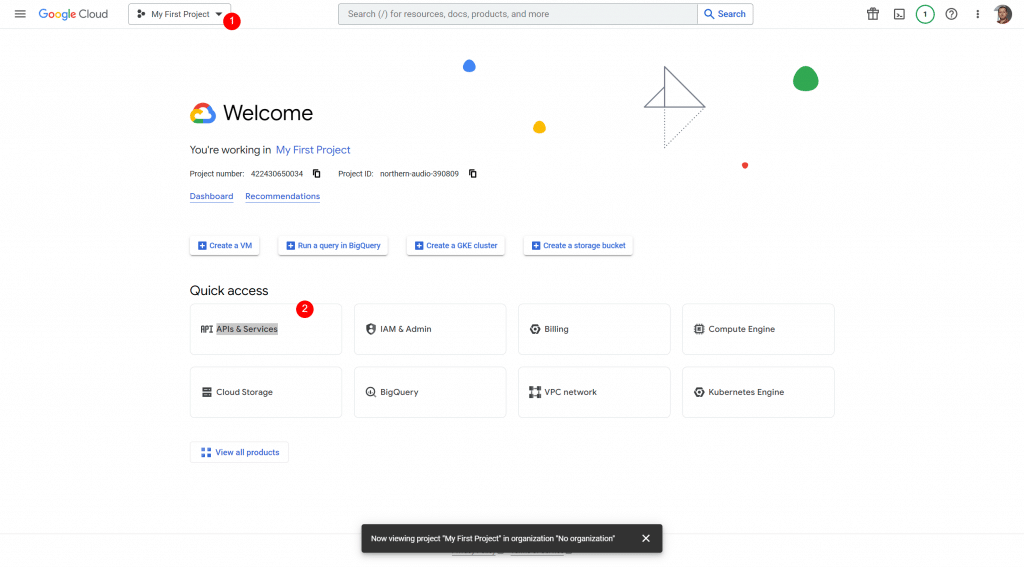Viewport: 1024px width, 567px height.
Task: Open Cloud Storage quick access card
Action: (266, 392)
